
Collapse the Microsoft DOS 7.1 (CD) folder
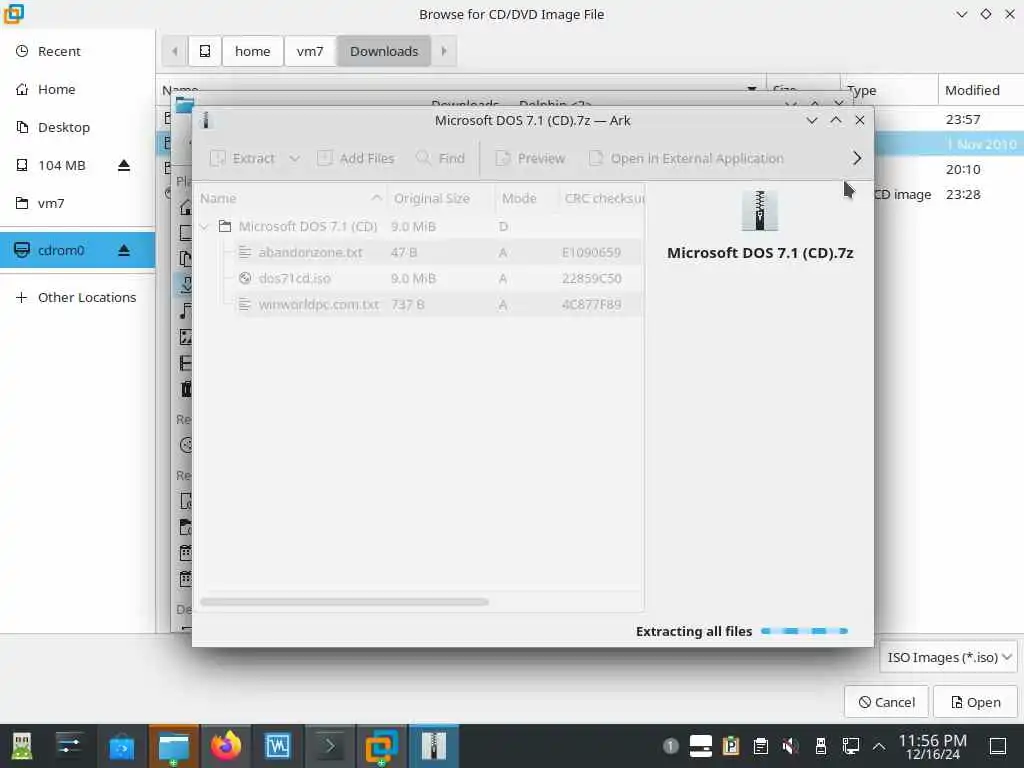(x=204, y=227)
